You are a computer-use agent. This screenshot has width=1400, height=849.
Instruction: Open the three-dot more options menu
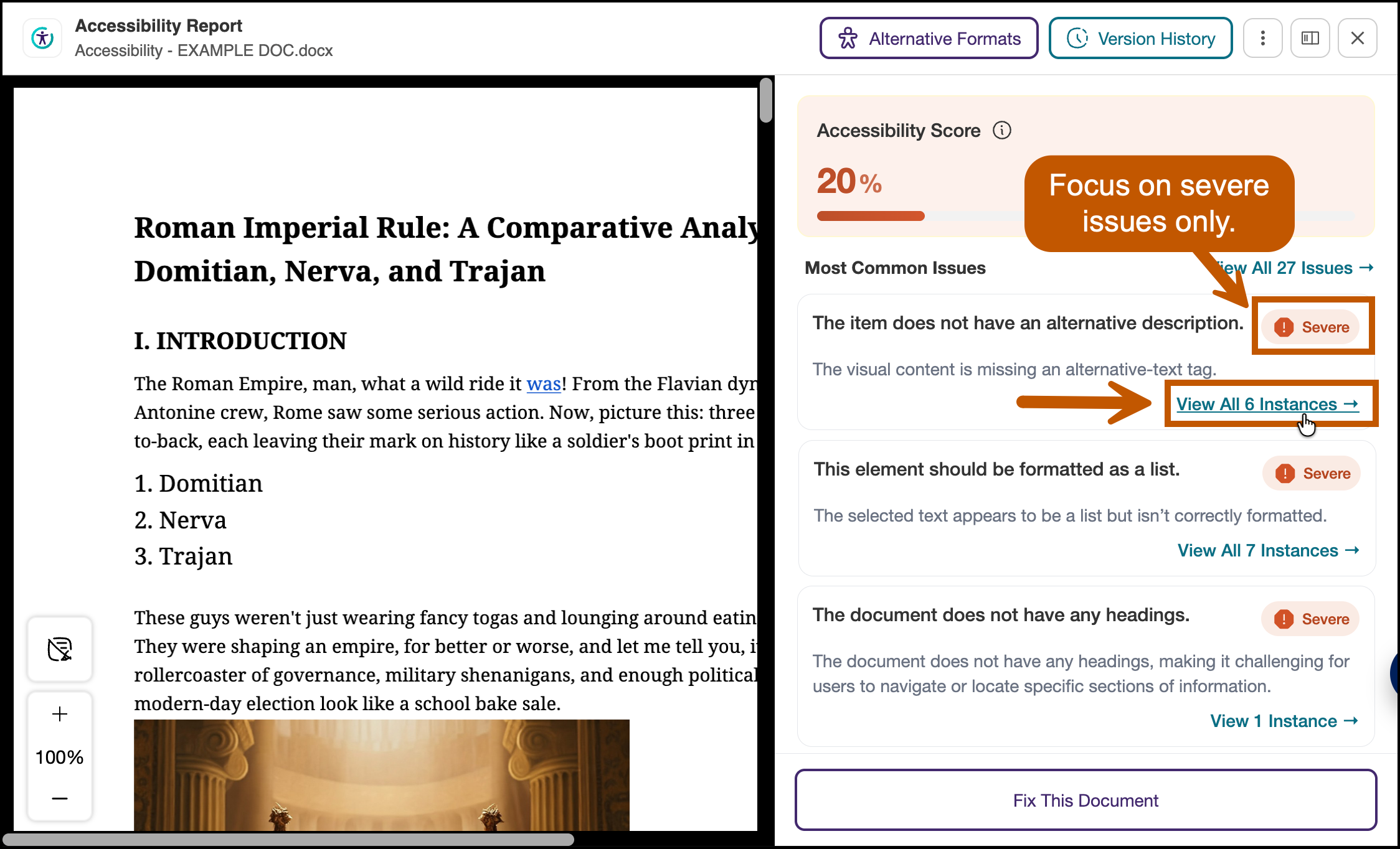click(1262, 38)
